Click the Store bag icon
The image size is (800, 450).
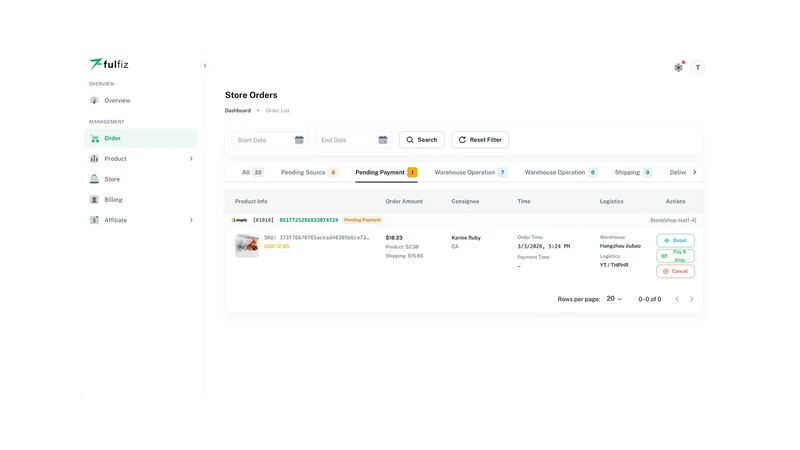(x=94, y=179)
